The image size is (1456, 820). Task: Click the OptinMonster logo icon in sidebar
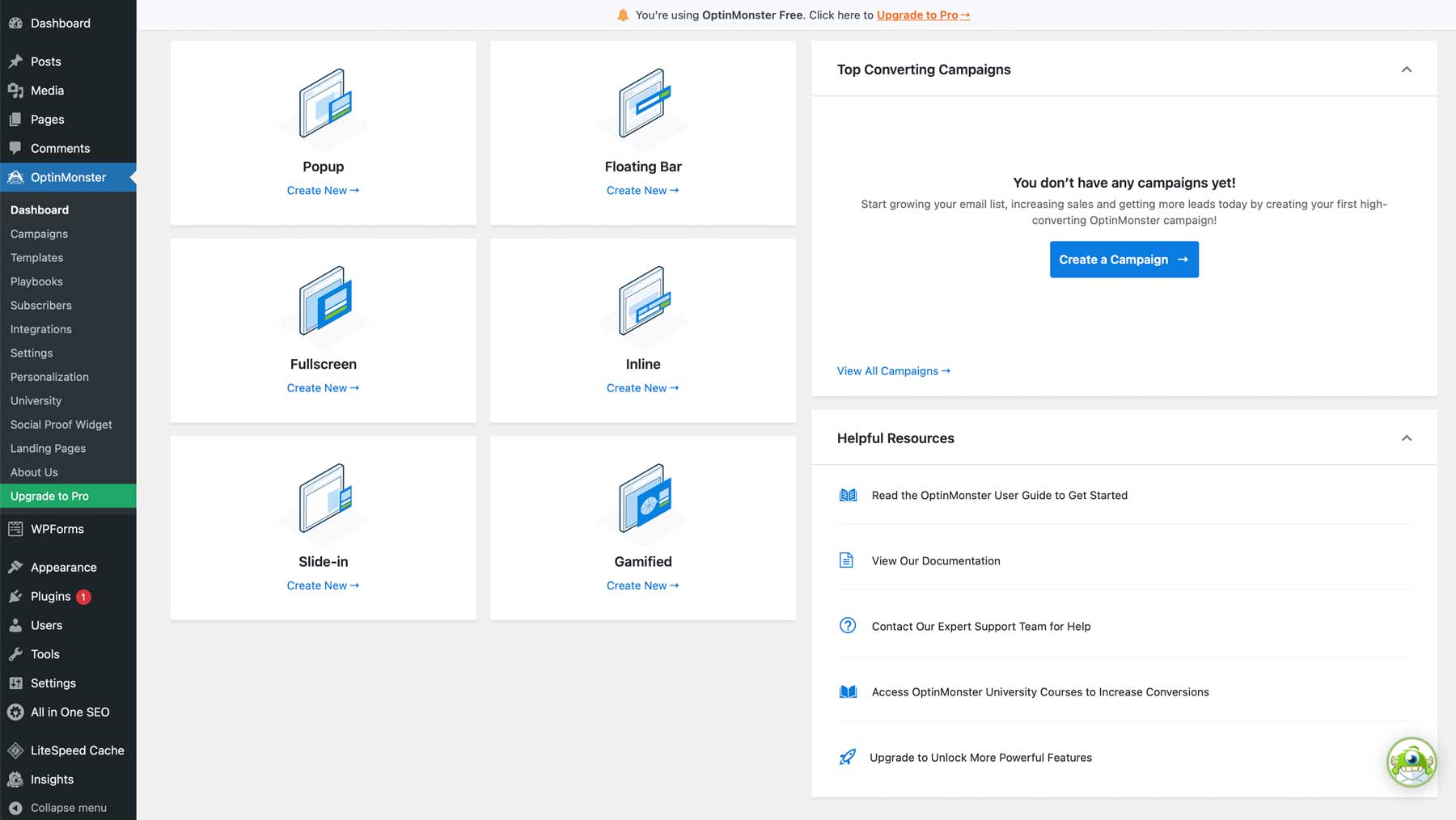click(x=15, y=177)
